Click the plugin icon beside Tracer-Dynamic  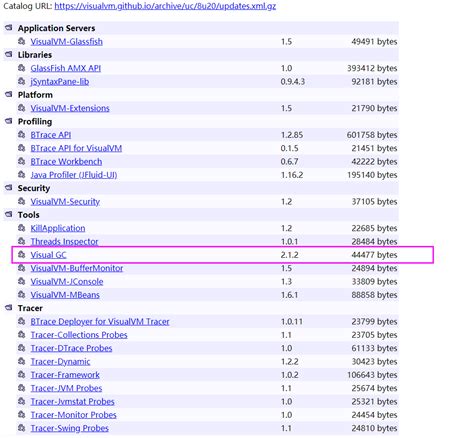[x=22, y=361]
